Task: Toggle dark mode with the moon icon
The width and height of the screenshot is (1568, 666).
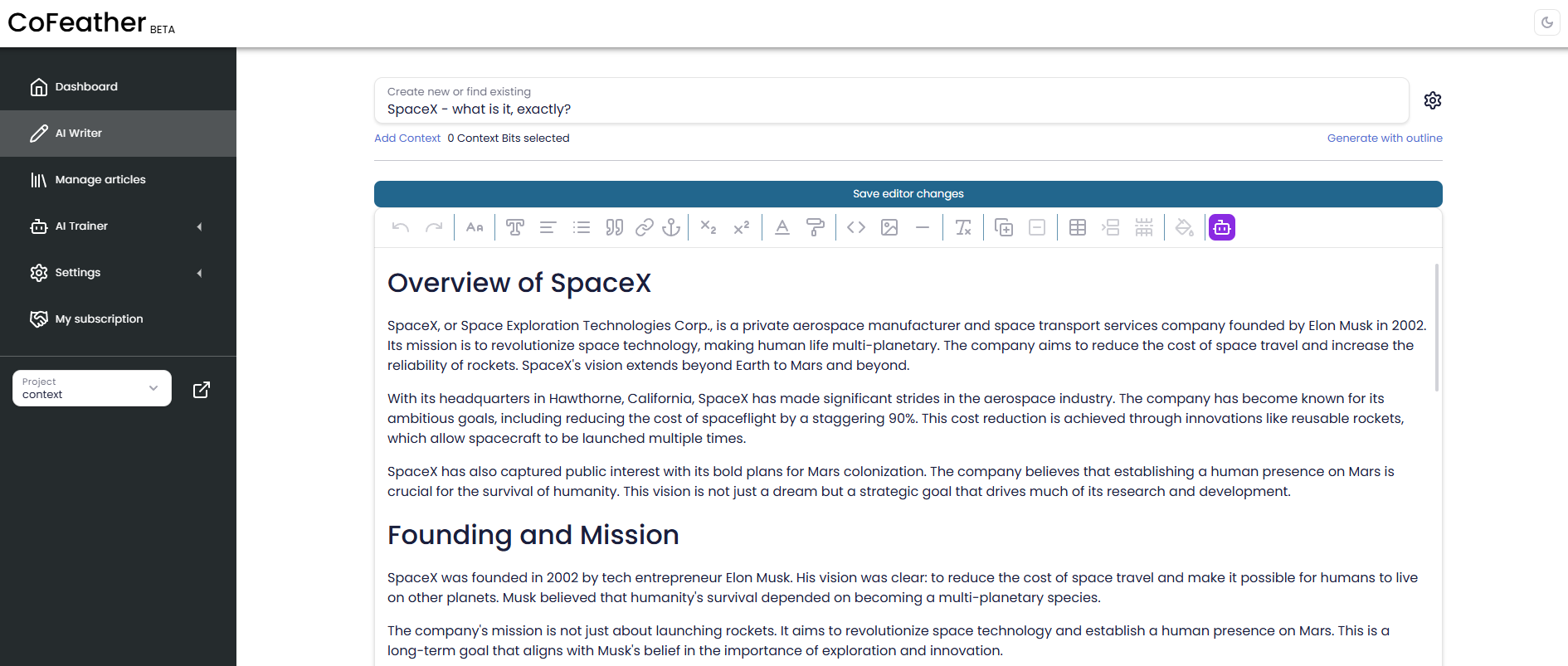Action: point(1547,22)
